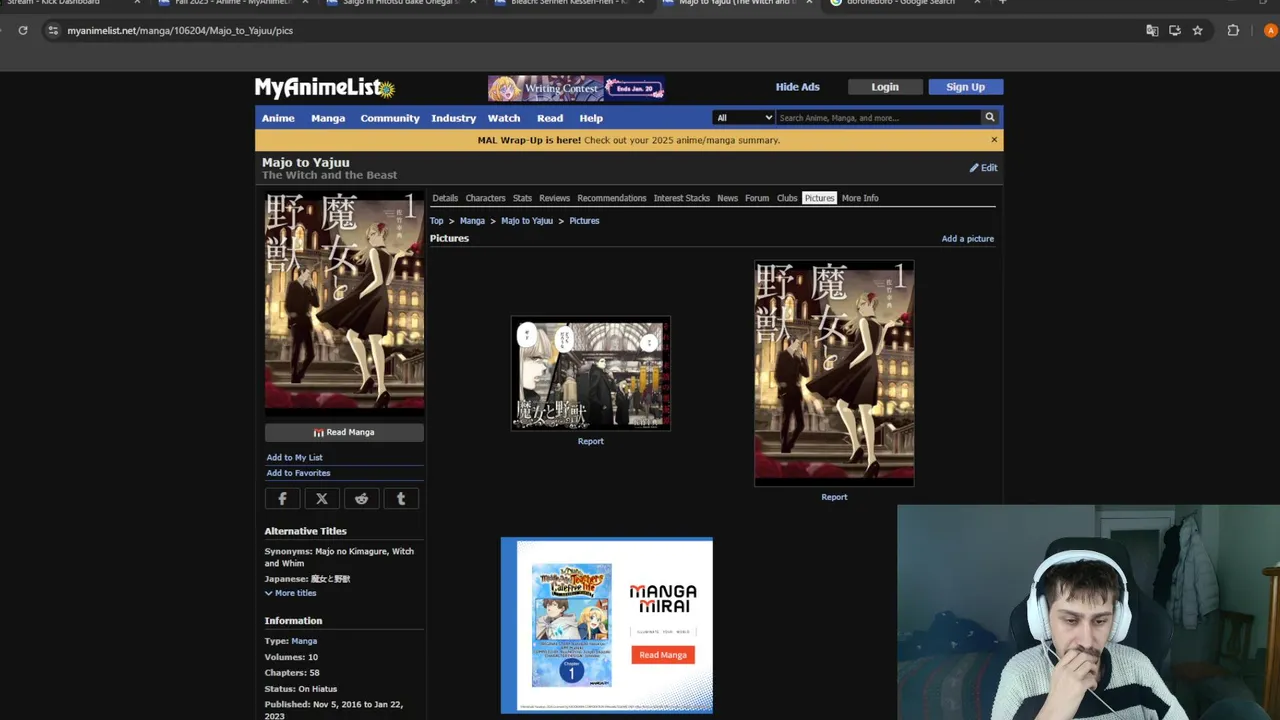Viewport: 1280px width, 720px height.
Task: Open the large volume 1 cover thumbnail
Action: coord(834,374)
